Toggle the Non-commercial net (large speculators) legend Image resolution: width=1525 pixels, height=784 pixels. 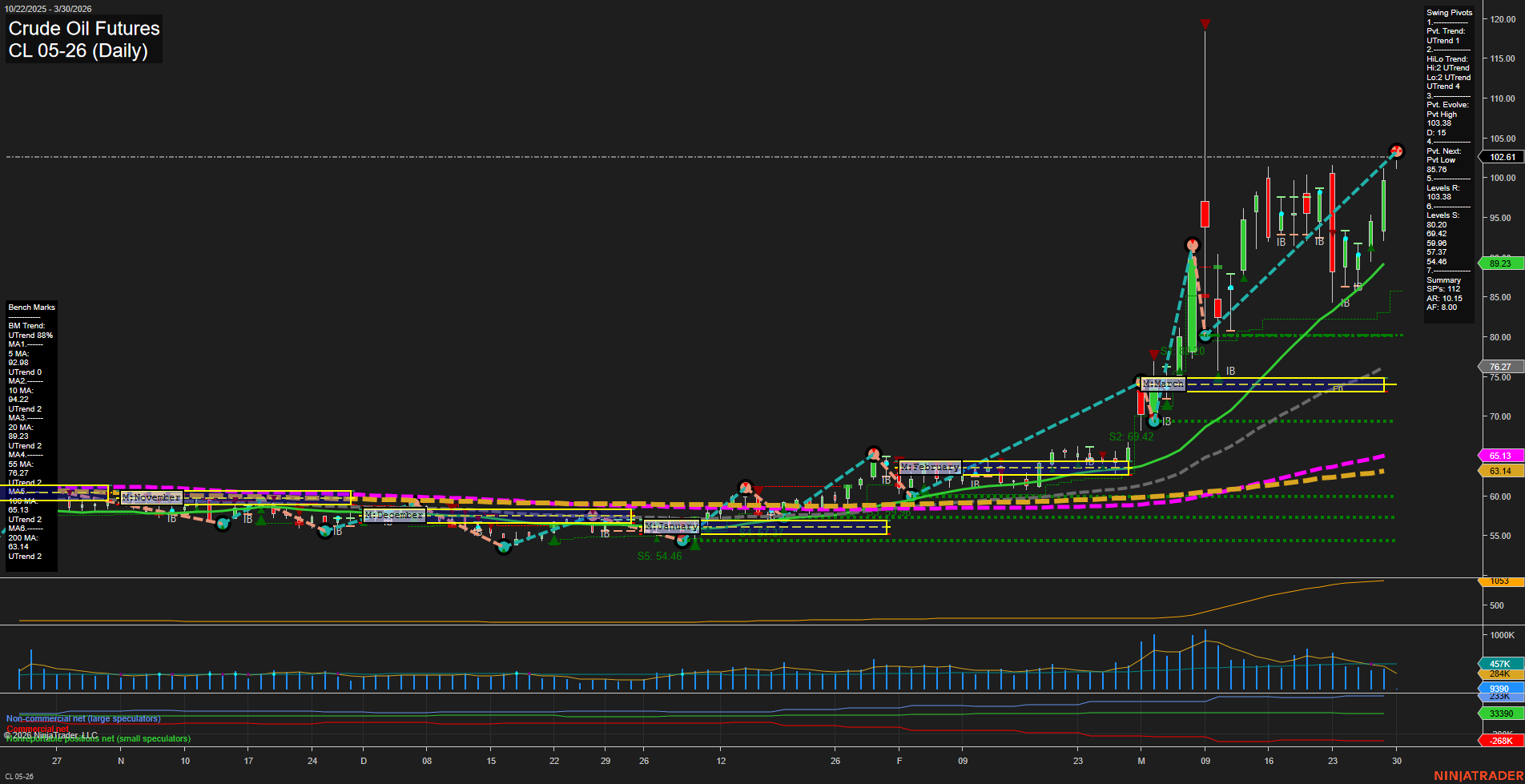(x=82, y=719)
